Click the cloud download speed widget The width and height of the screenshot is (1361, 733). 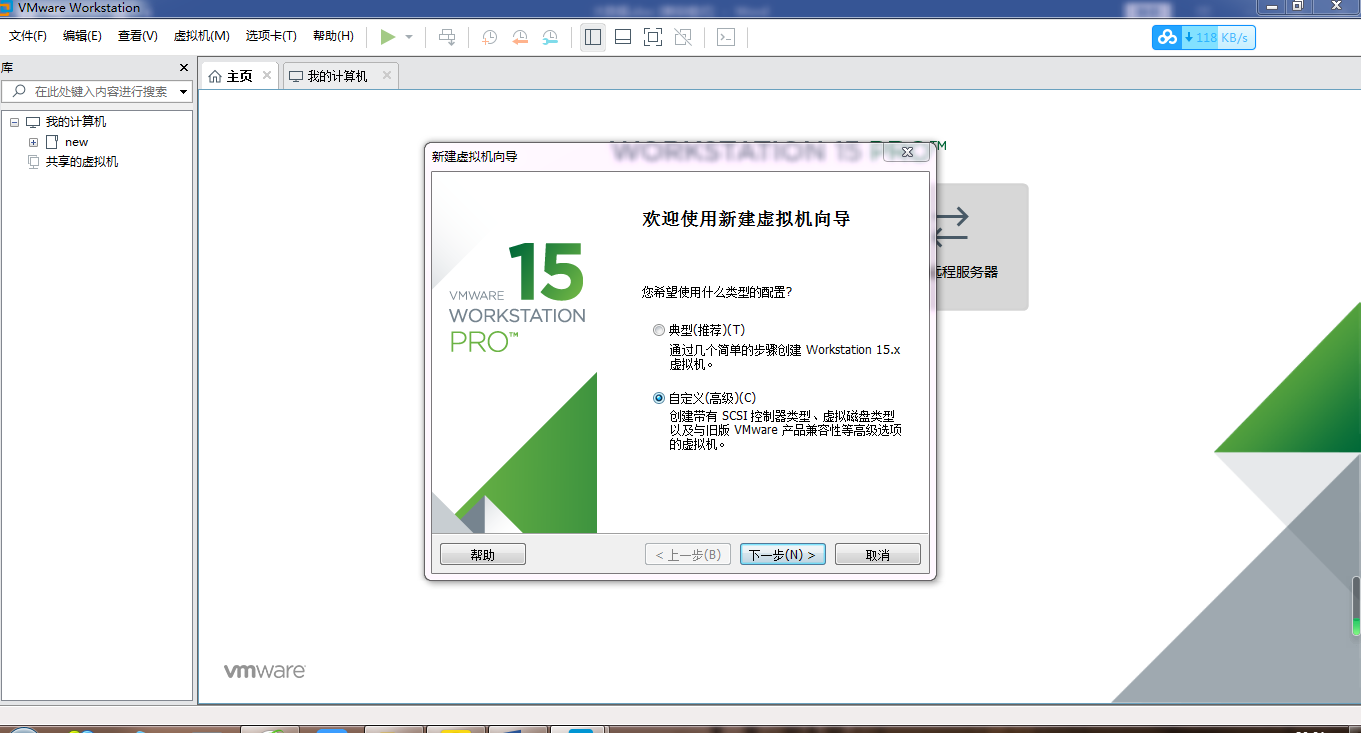click(x=1203, y=37)
